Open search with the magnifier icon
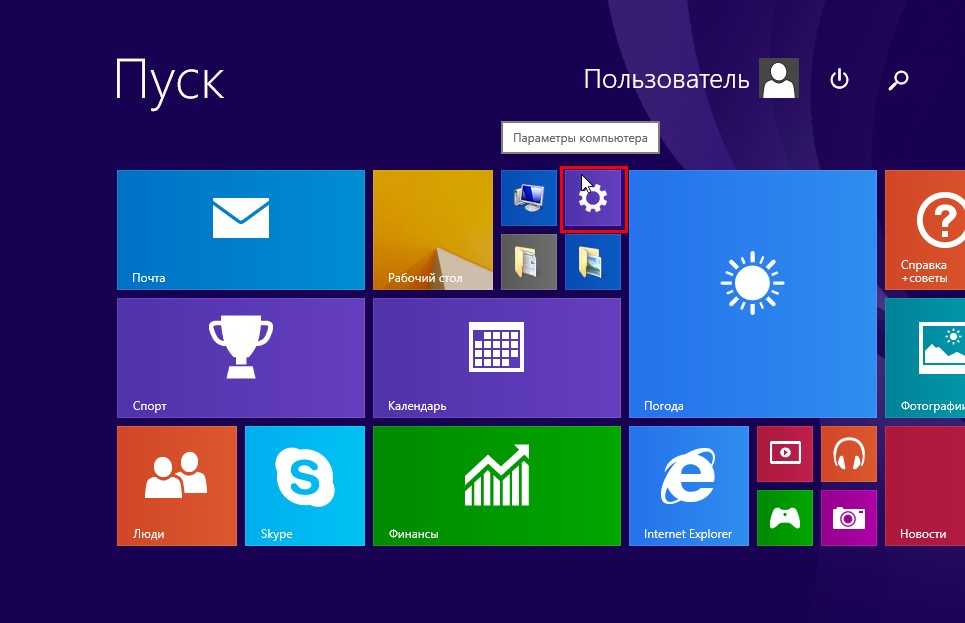 coord(898,79)
